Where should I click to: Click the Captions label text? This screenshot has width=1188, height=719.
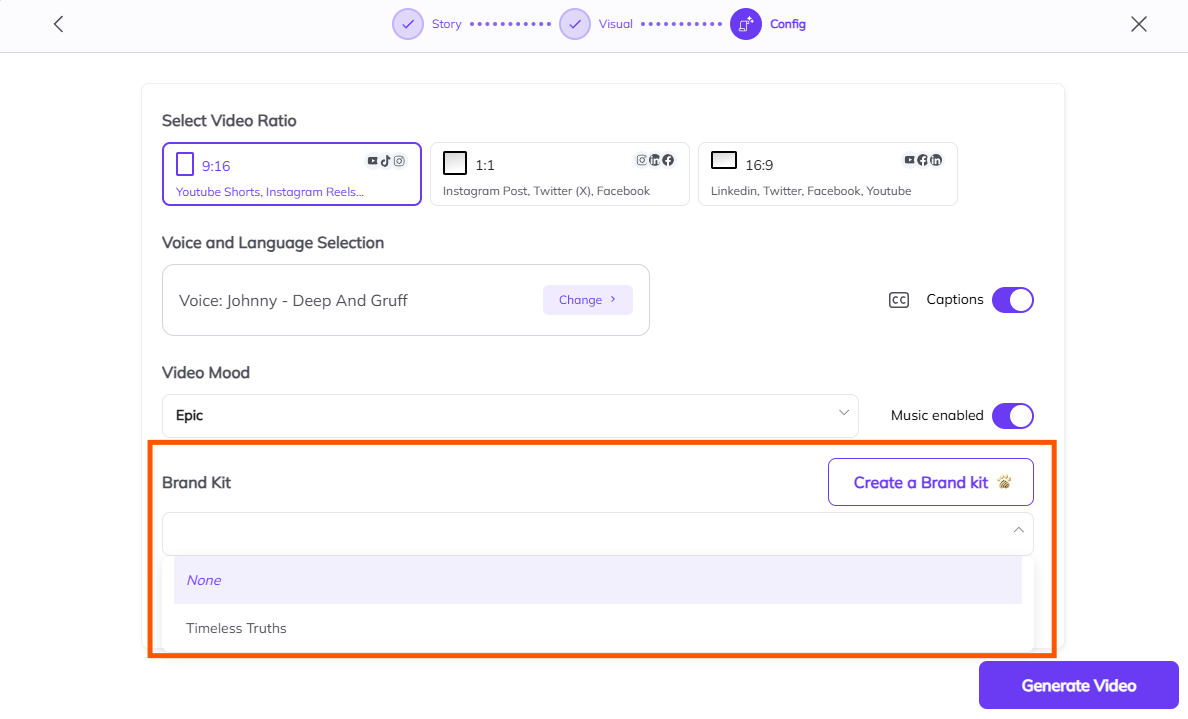tap(955, 299)
